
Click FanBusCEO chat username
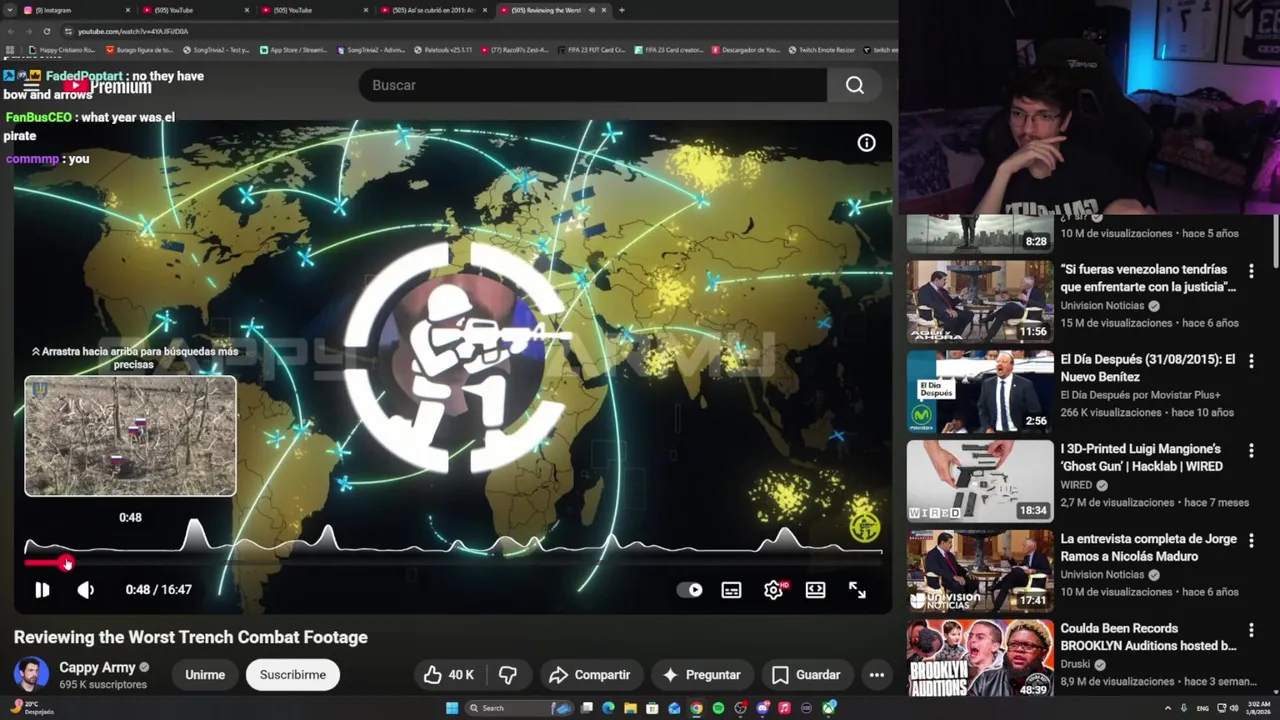click(39, 117)
